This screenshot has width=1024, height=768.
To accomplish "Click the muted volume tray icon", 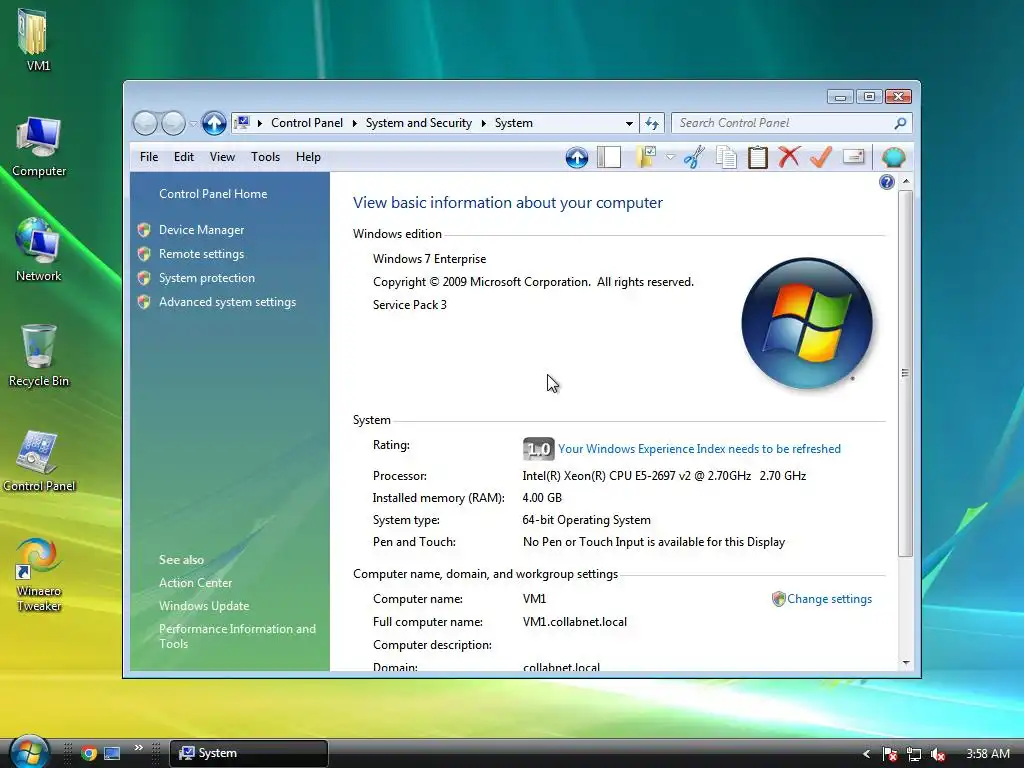I will (x=938, y=754).
